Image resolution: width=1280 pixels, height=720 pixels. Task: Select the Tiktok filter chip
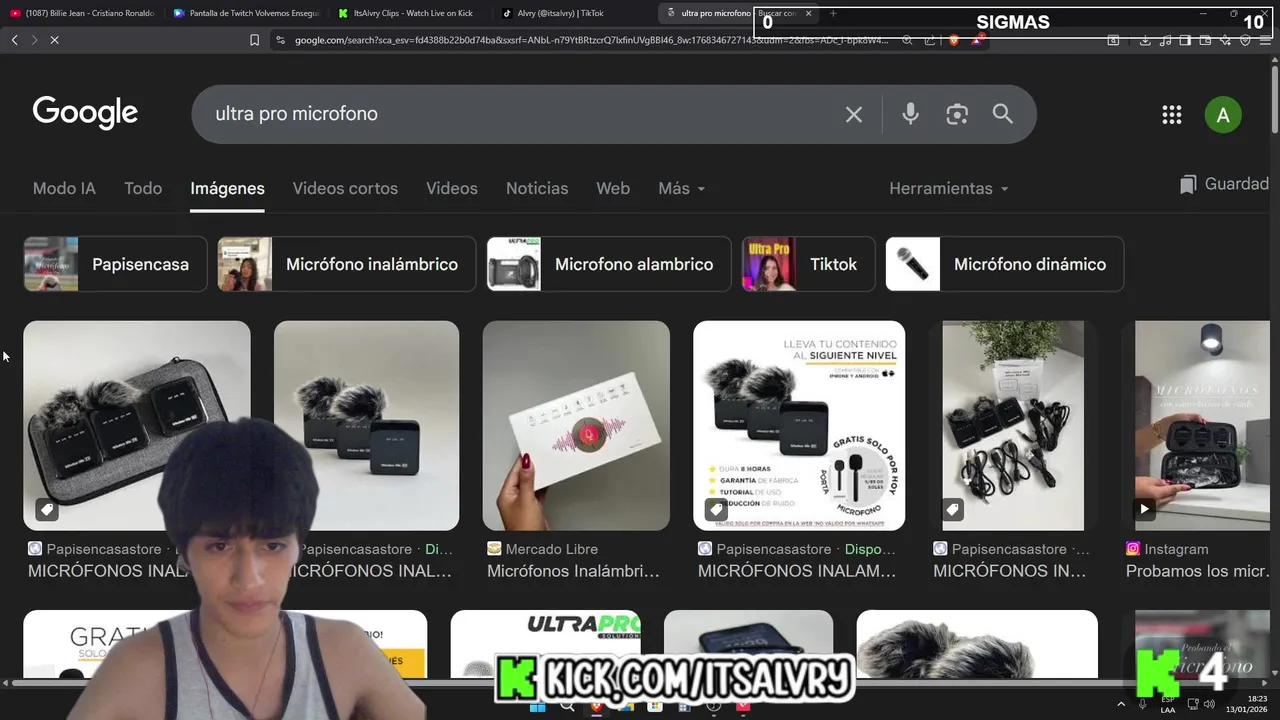click(808, 264)
